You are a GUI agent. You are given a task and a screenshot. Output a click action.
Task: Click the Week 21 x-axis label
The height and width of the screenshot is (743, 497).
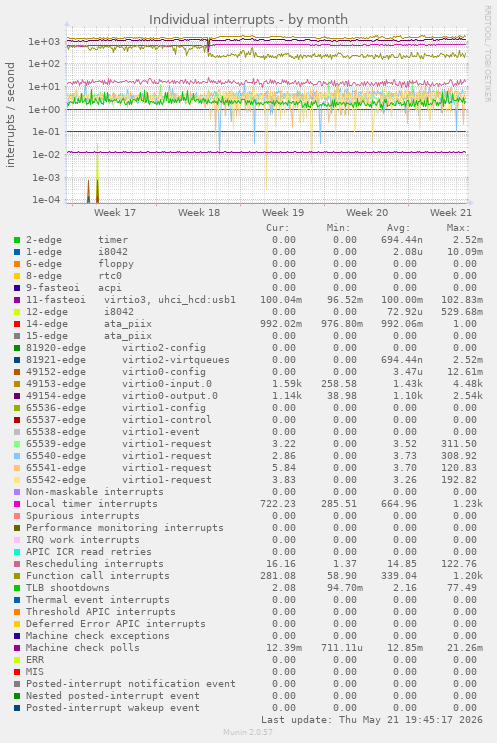451,213
